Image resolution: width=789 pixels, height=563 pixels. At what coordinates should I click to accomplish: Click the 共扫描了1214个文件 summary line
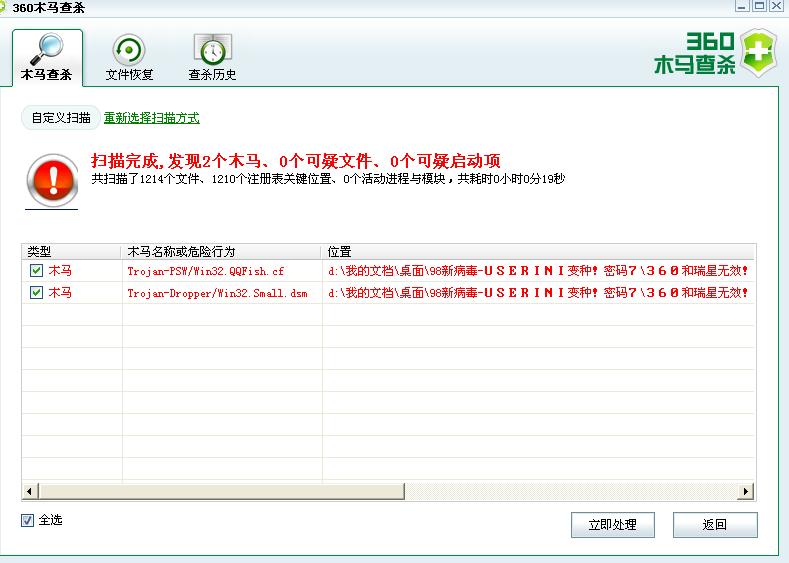pyautogui.click(x=328, y=179)
